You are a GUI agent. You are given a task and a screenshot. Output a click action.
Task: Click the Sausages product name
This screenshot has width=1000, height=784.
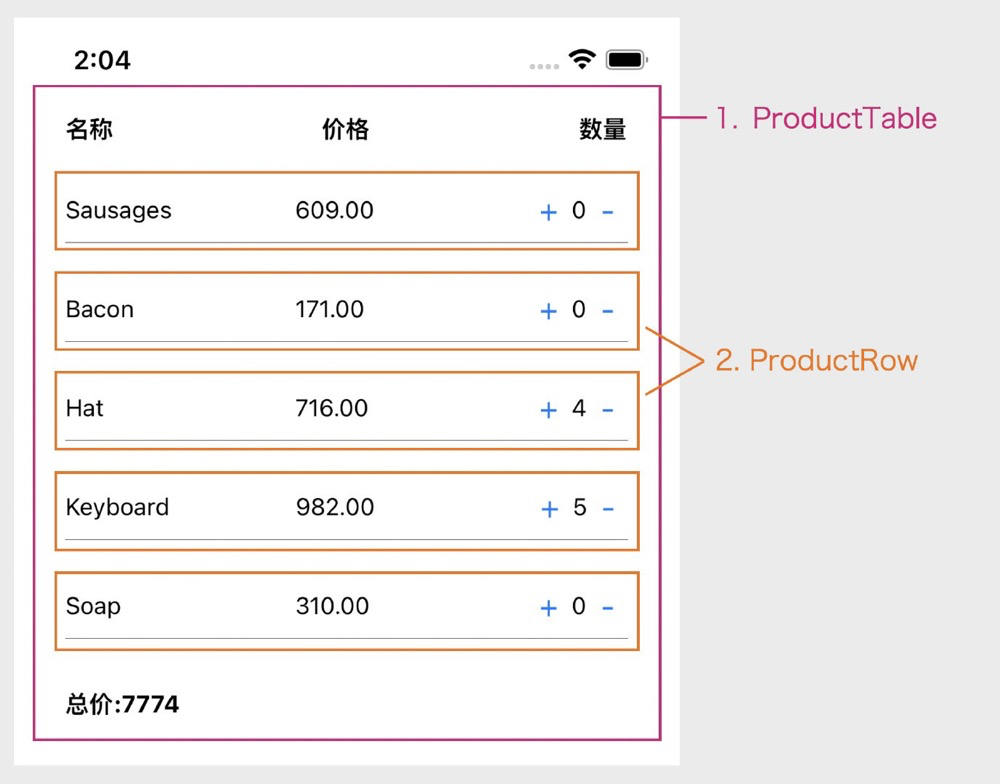[118, 211]
